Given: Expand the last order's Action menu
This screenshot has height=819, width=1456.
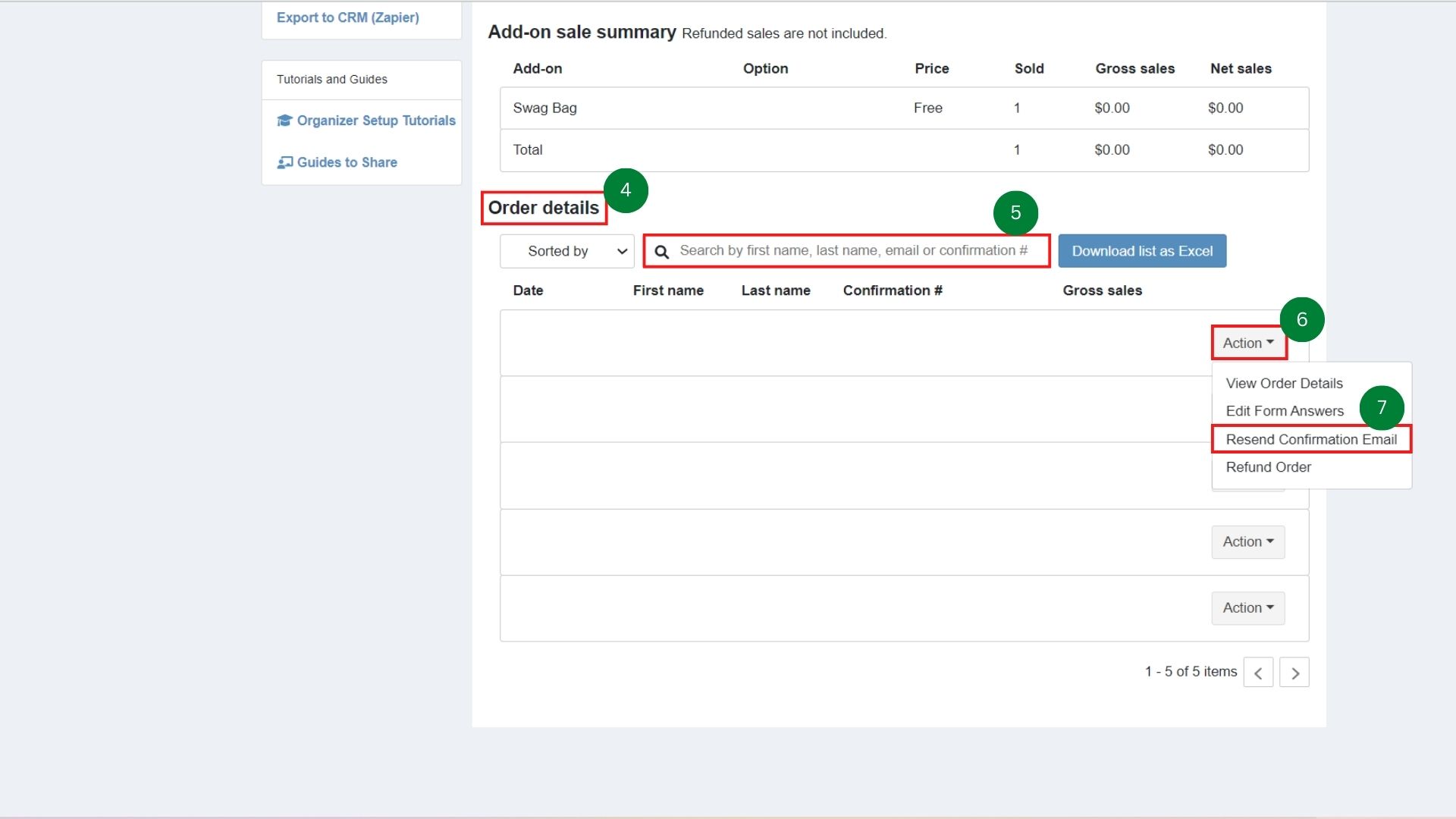Looking at the screenshot, I should [1247, 607].
